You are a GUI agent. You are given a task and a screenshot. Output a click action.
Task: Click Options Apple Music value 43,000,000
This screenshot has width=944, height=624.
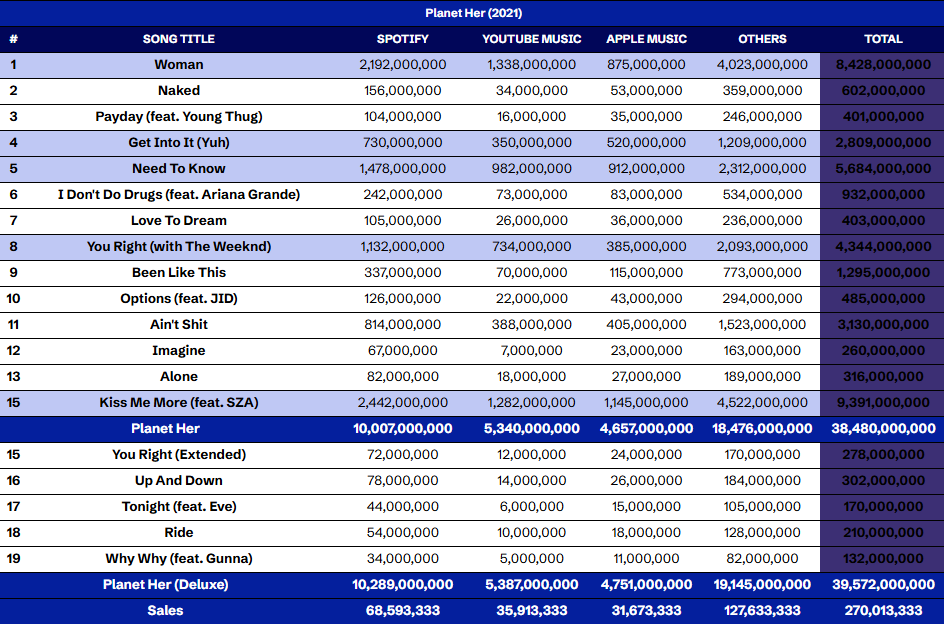647,299
